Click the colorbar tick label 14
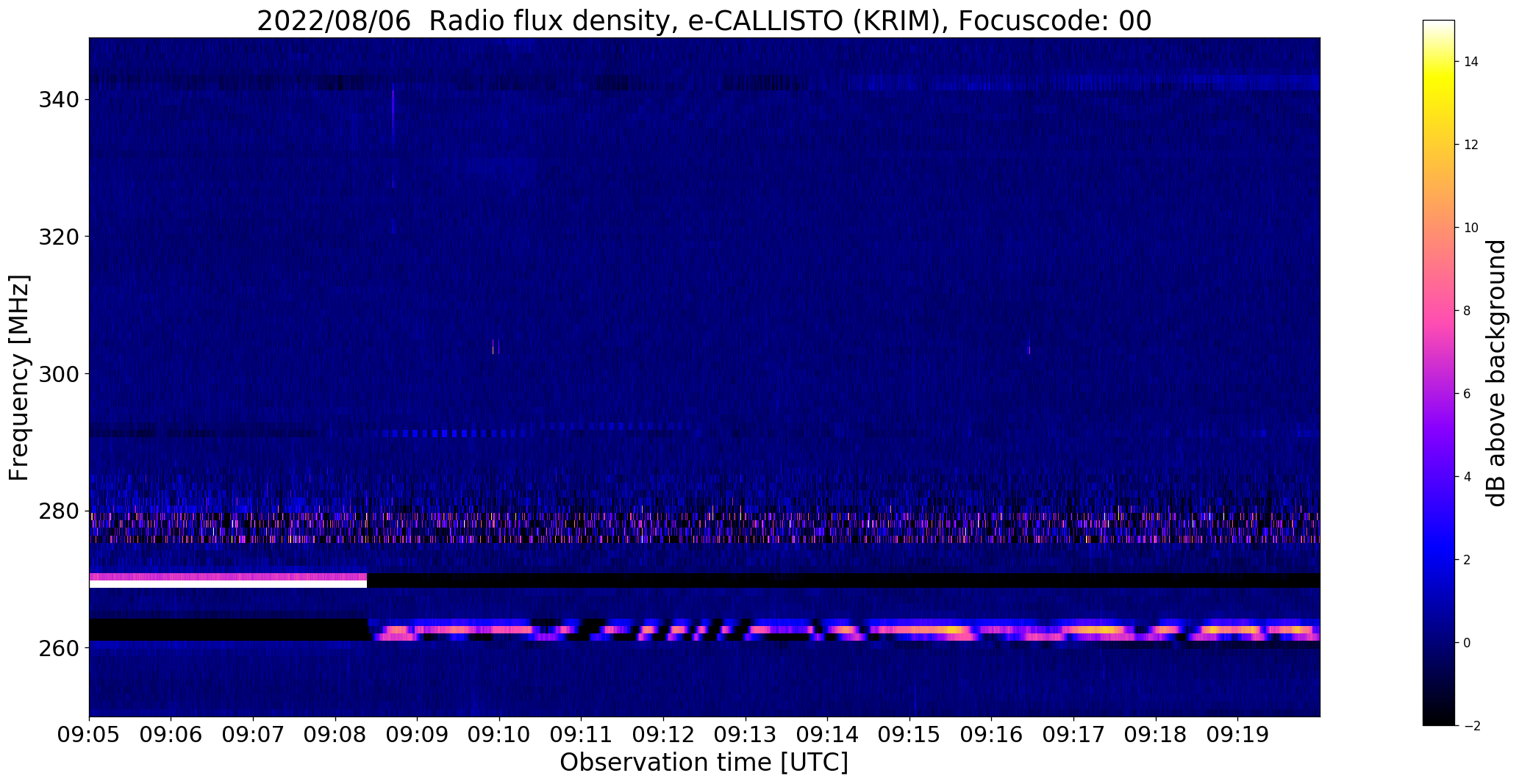This screenshot has width=1519, height=784. pos(1471,62)
